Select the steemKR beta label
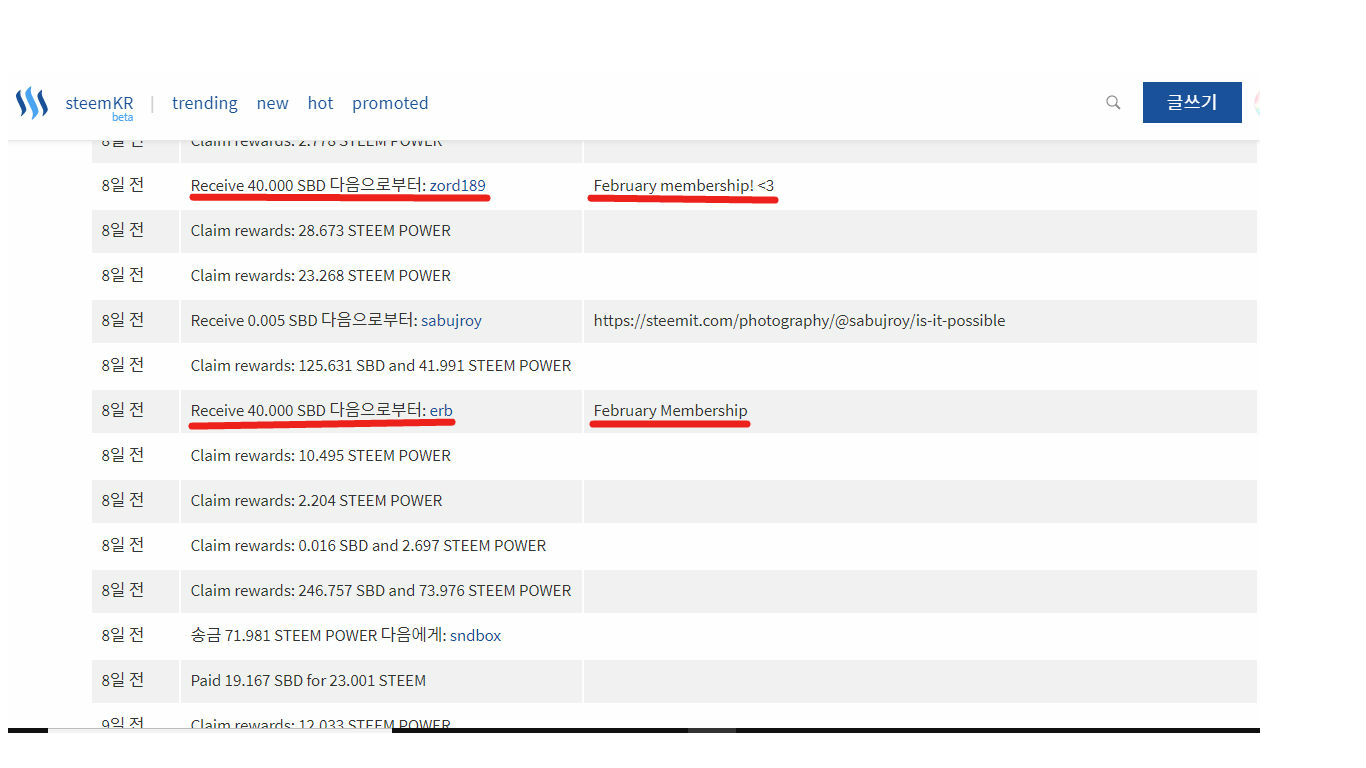 pyautogui.click(x=123, y=116)
